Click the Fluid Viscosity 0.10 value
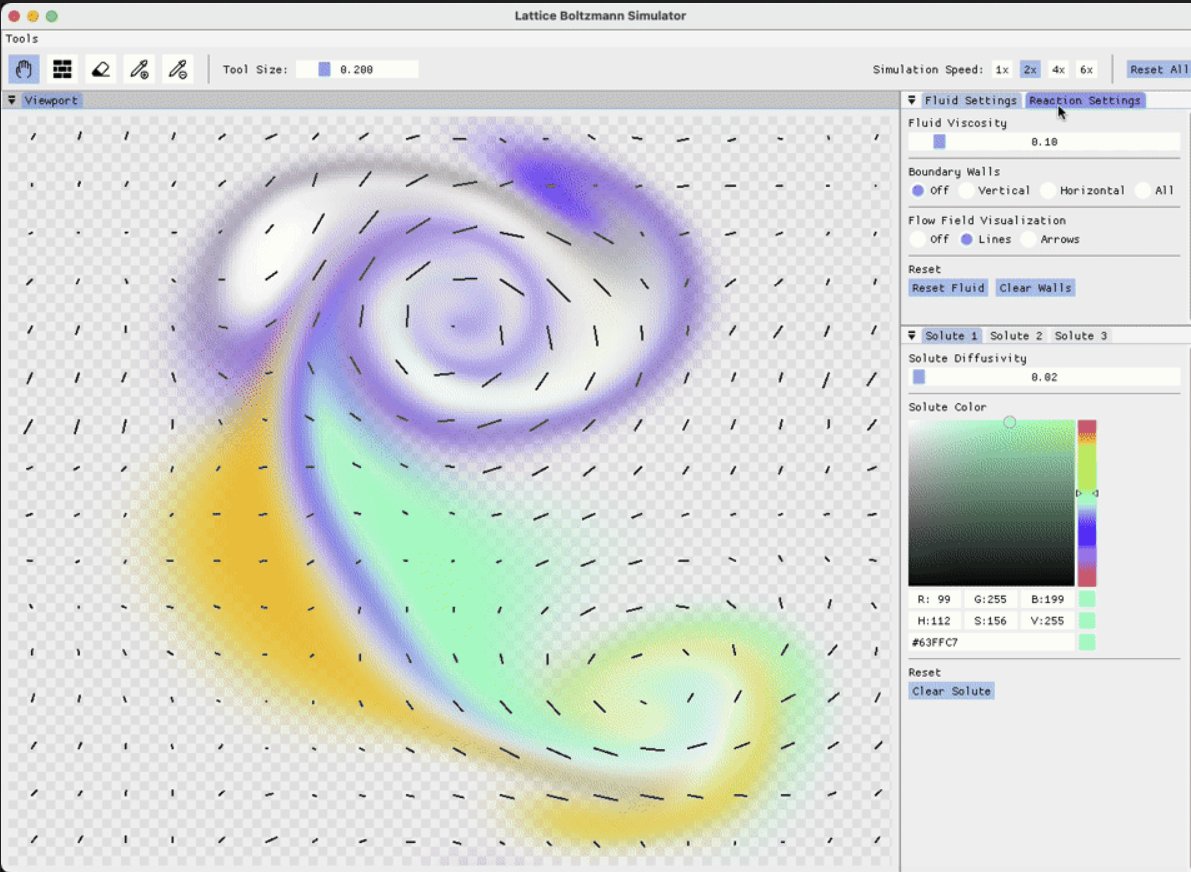This screenshot has width=1191, height=872. [x=1044, y=141]
